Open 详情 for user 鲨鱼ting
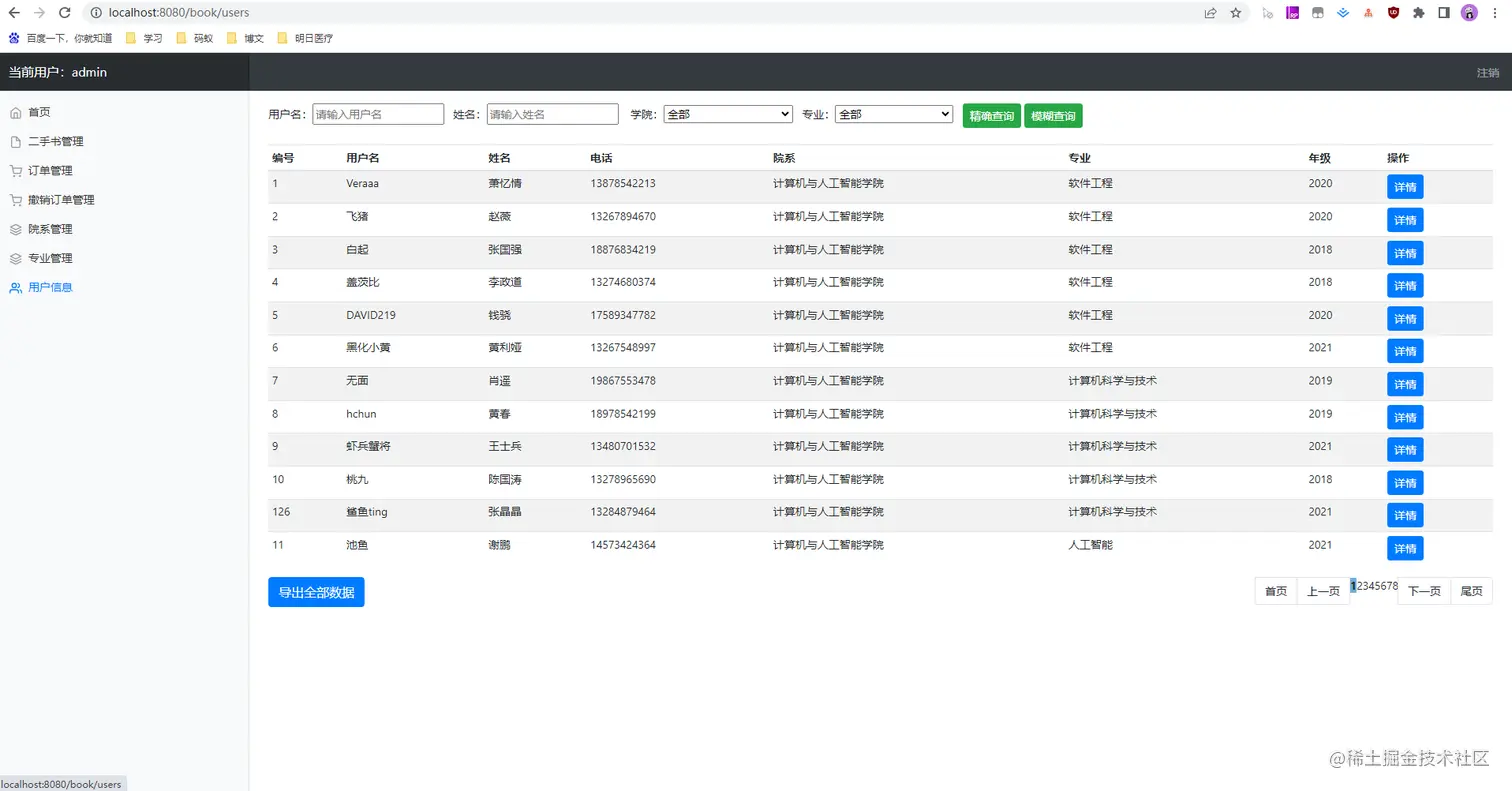Viewport: 1512px width, 791px height. point(1405,515)
